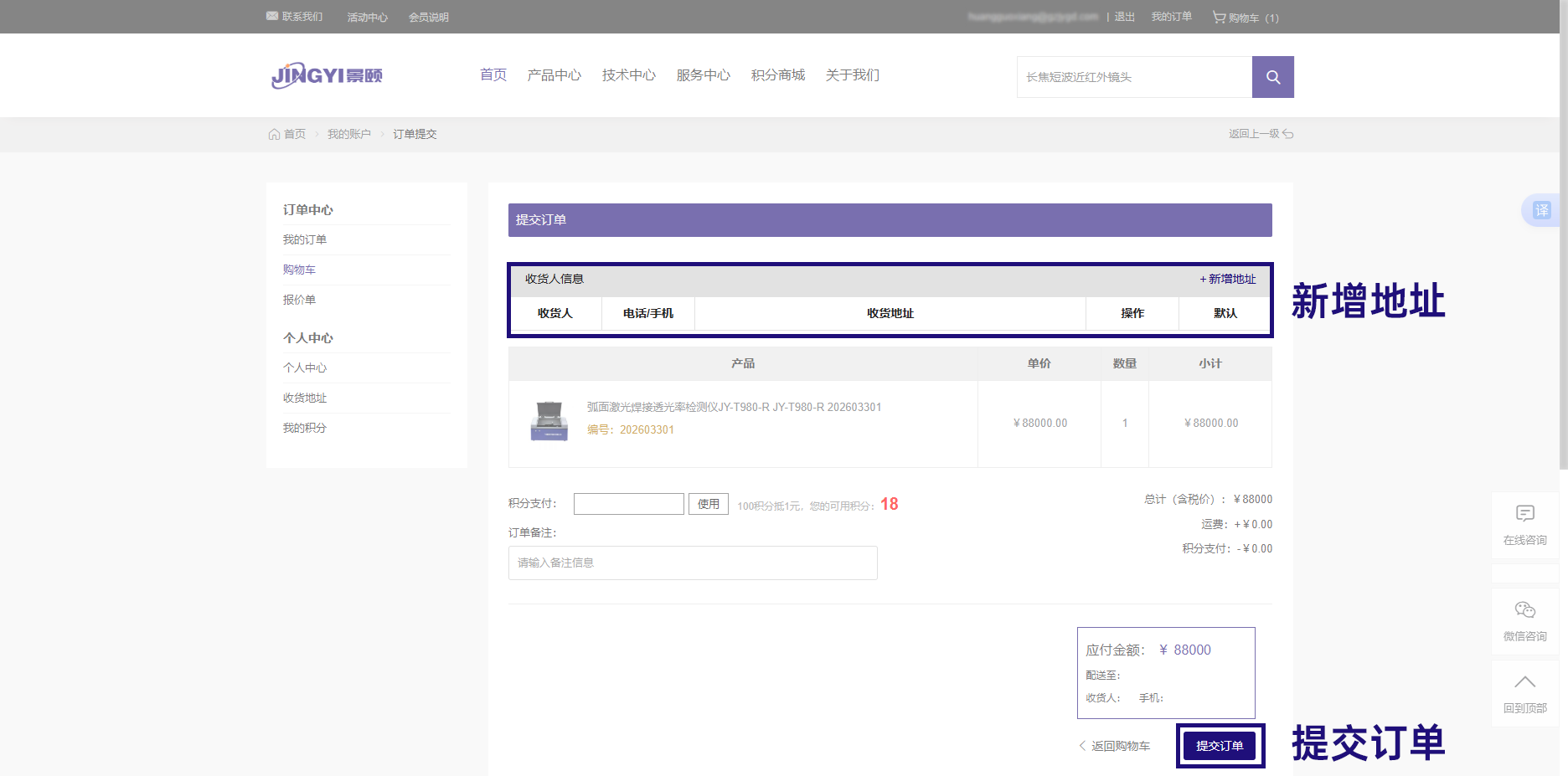Viewport: 1568px width, 776px height.
Task: Go back via 返回上一级 link
Action: click(1260, 134)
